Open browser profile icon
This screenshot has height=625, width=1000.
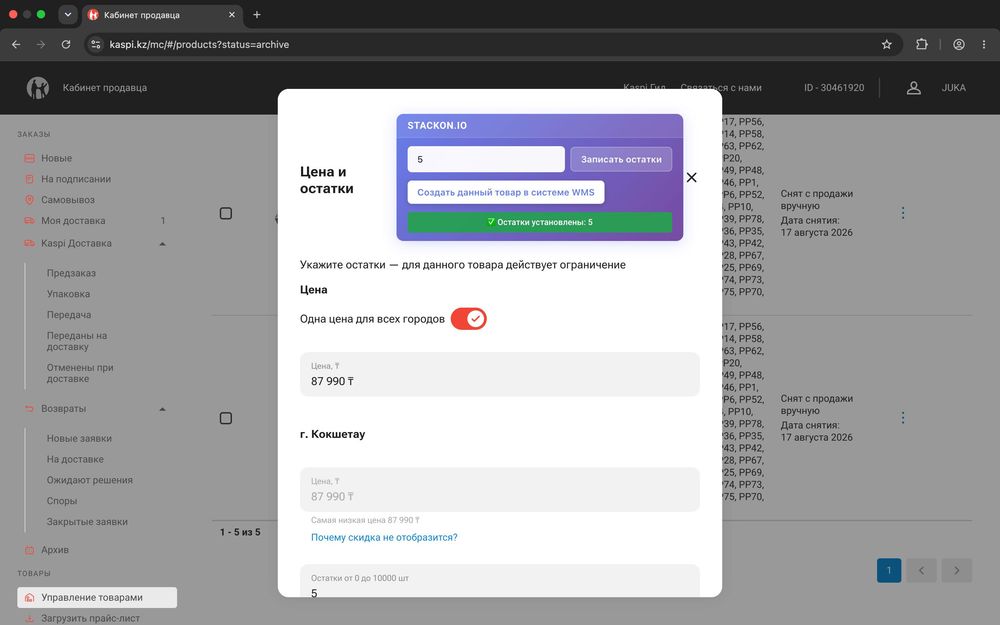[959, 45]
